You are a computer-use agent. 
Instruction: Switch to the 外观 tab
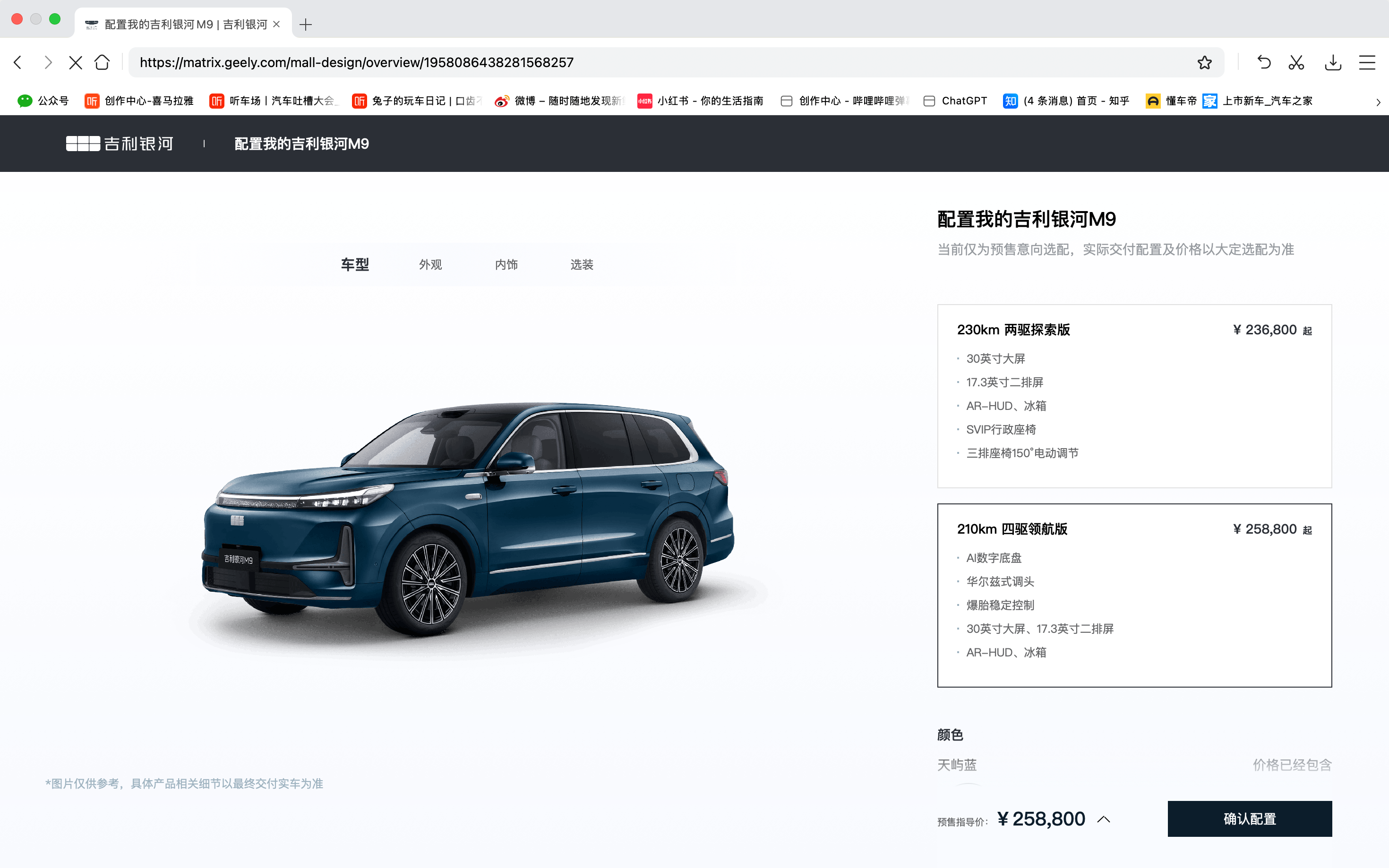(431, 264)
